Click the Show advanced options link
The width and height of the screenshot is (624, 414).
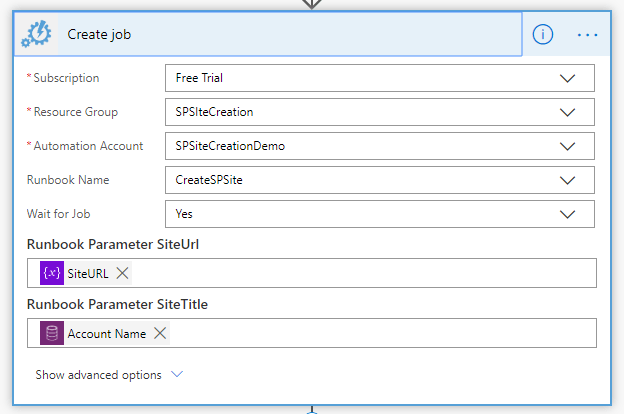[x=98, y=375]
